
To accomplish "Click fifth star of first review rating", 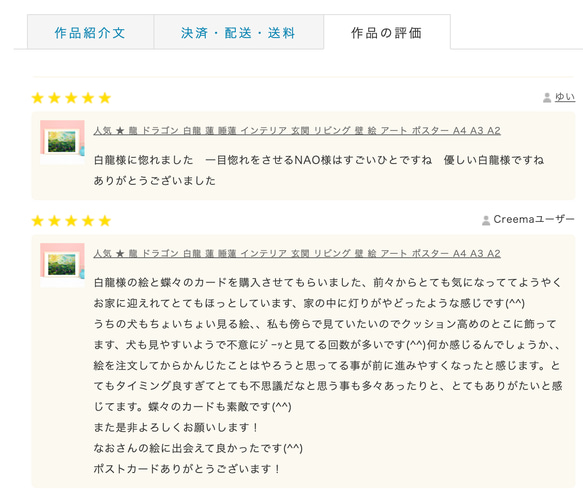I will click(105, 98).
